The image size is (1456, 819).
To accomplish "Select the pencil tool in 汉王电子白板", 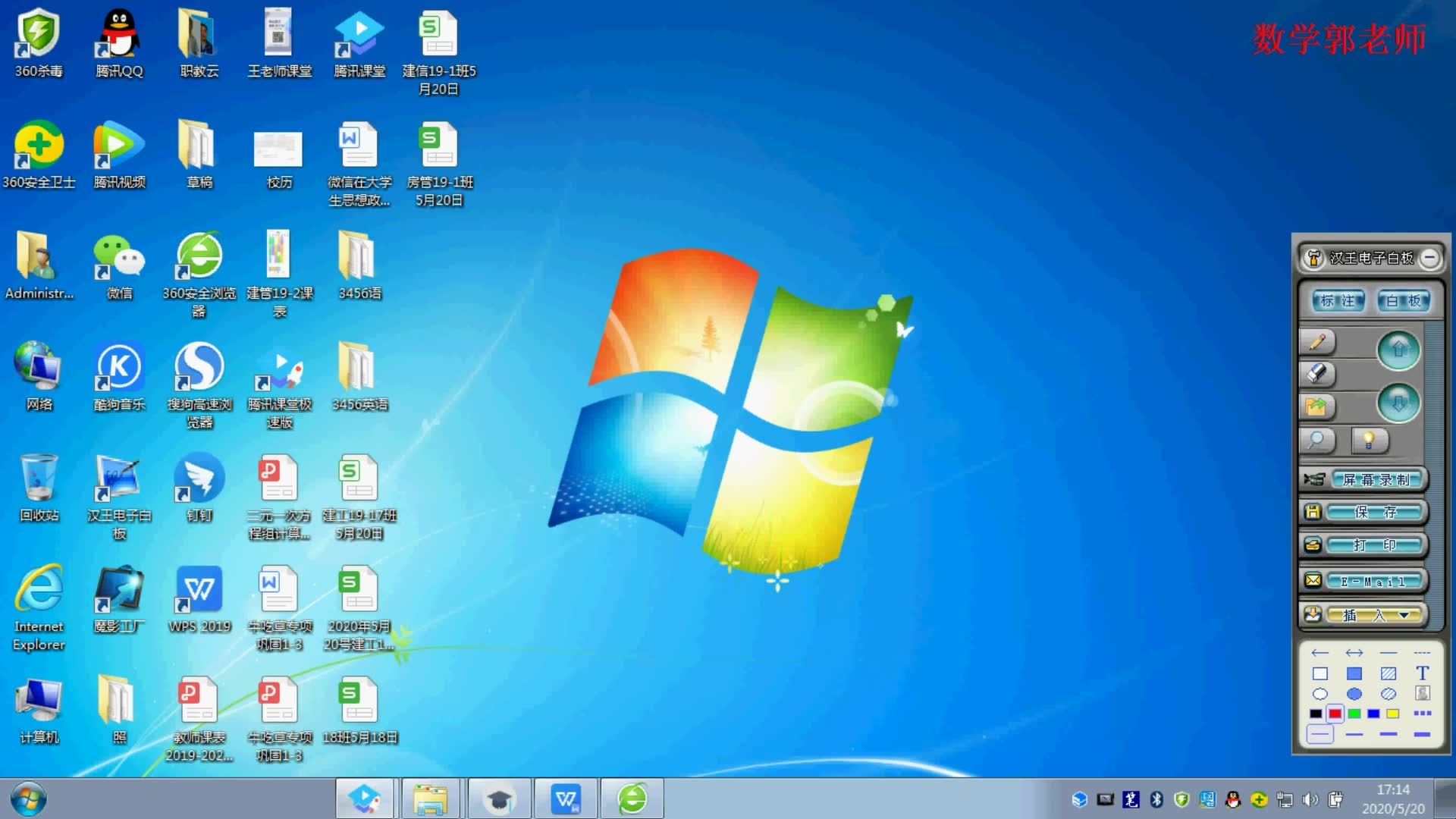I will click(1318, 342).
